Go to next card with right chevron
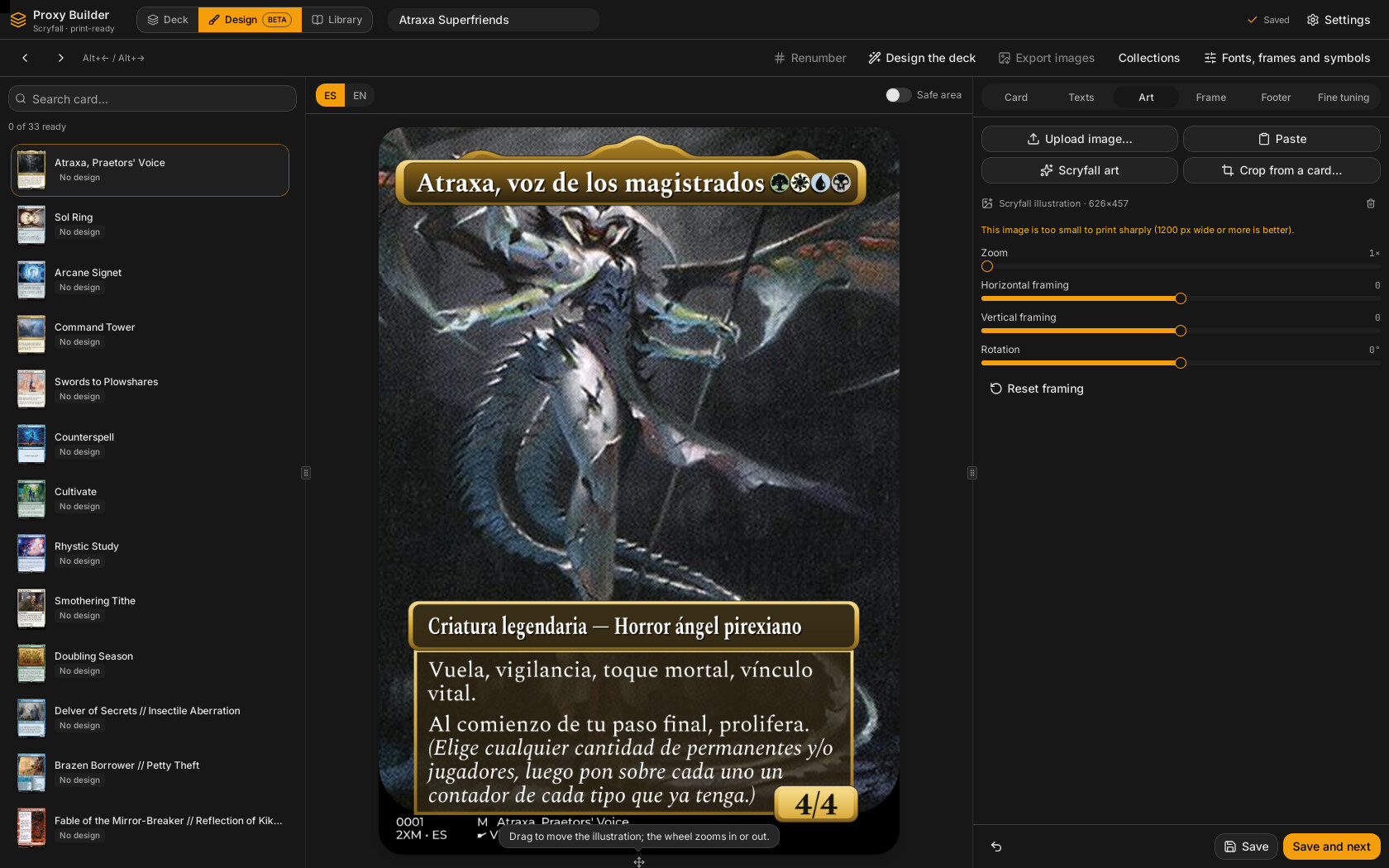1389x868 pixels. coord(60,58)
